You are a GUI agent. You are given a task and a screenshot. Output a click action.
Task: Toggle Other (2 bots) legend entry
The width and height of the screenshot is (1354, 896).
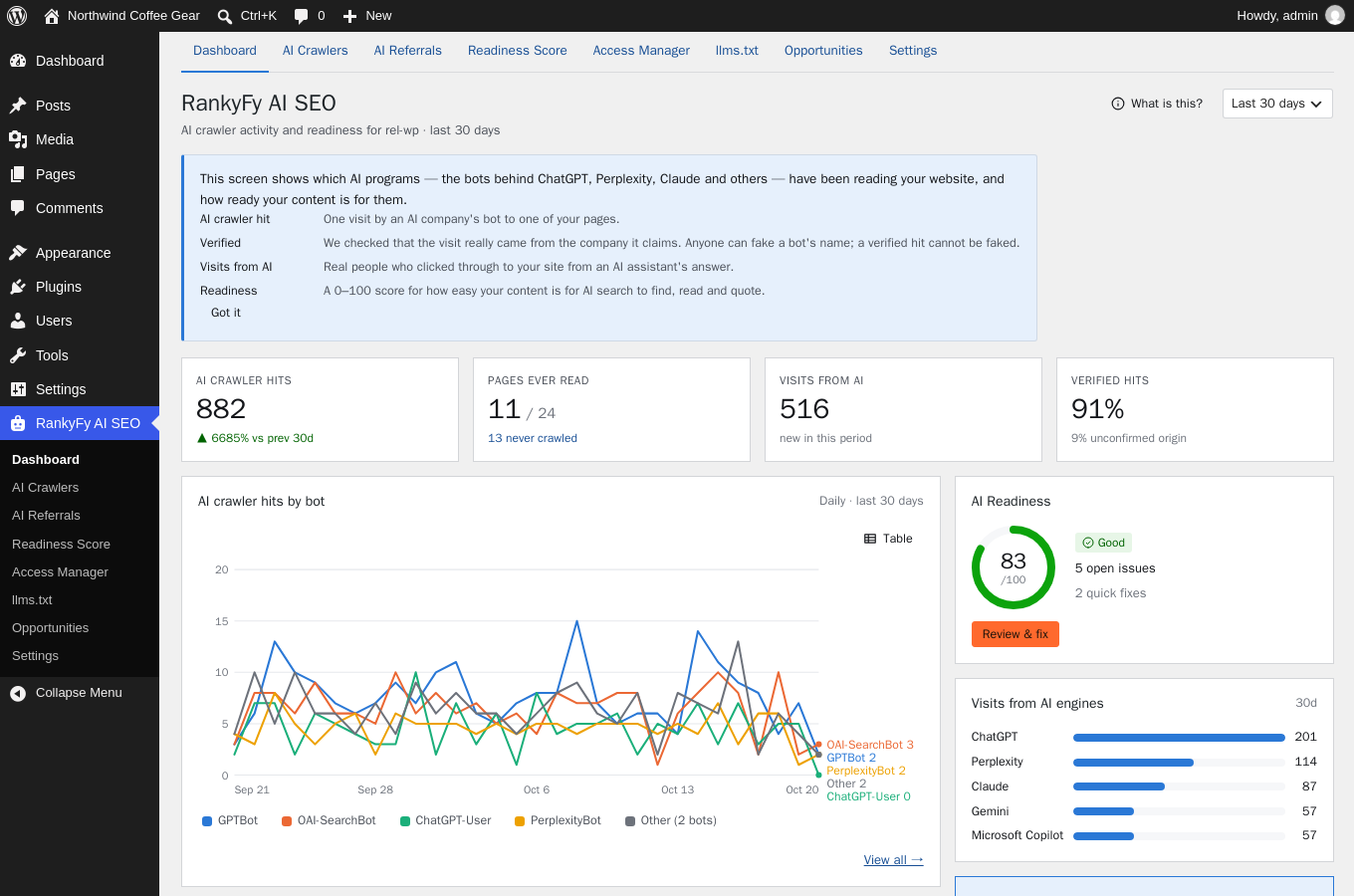(x=671, y=820)
